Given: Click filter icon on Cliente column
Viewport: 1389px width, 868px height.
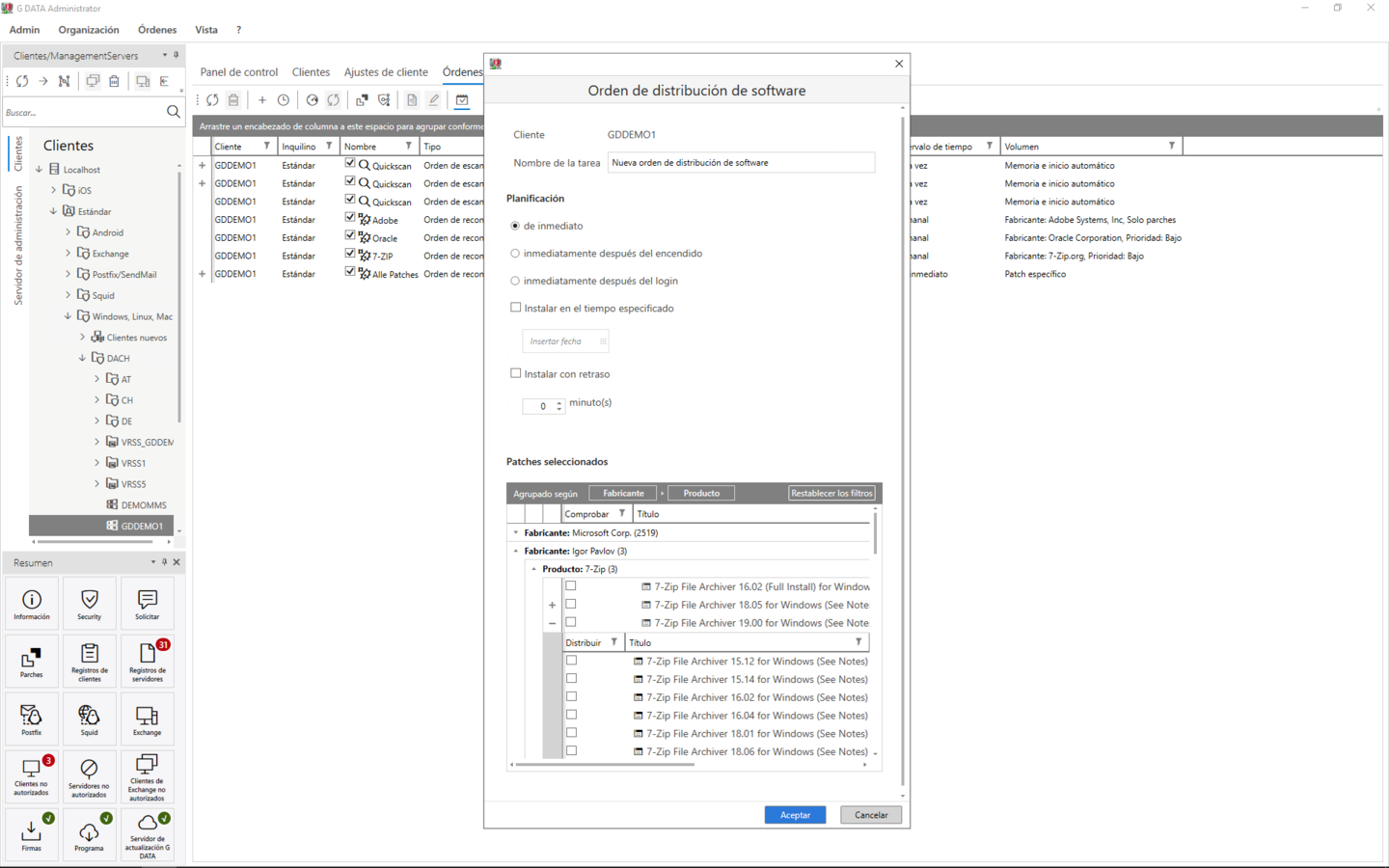Looking at the screenshot, I should (267, 147).
